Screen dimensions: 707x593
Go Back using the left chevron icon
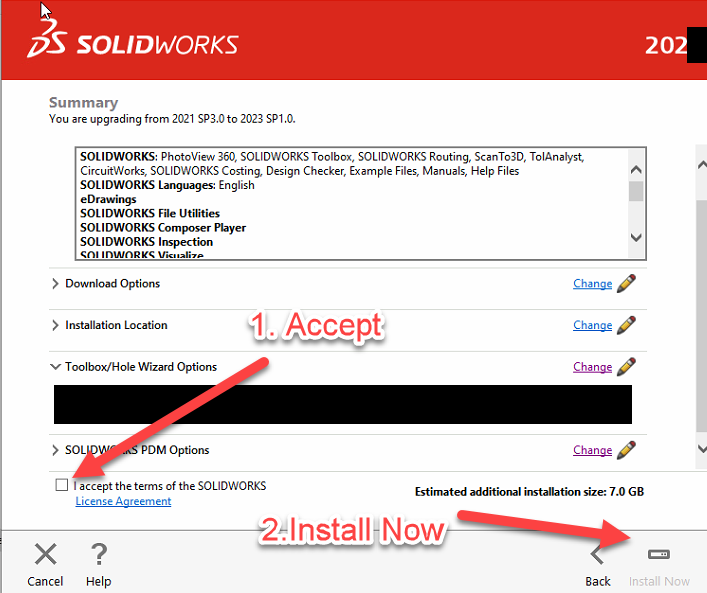[x=597, y=554]
